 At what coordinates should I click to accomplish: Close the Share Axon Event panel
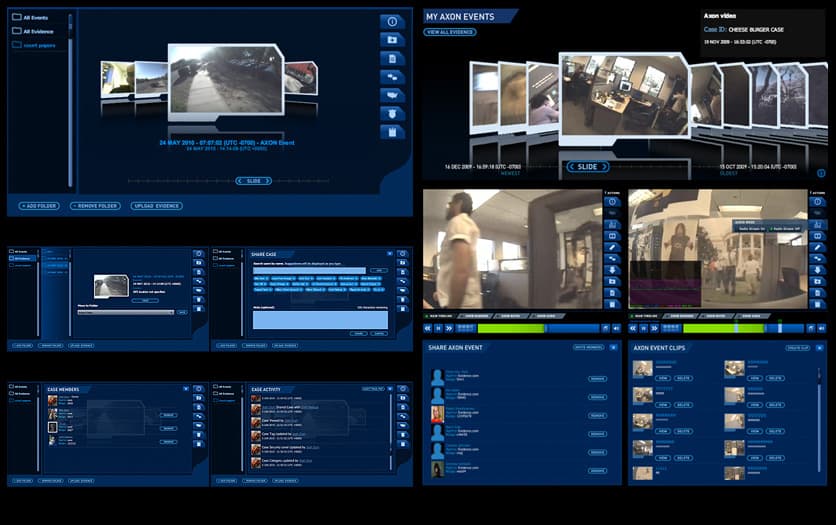(614, 348)
